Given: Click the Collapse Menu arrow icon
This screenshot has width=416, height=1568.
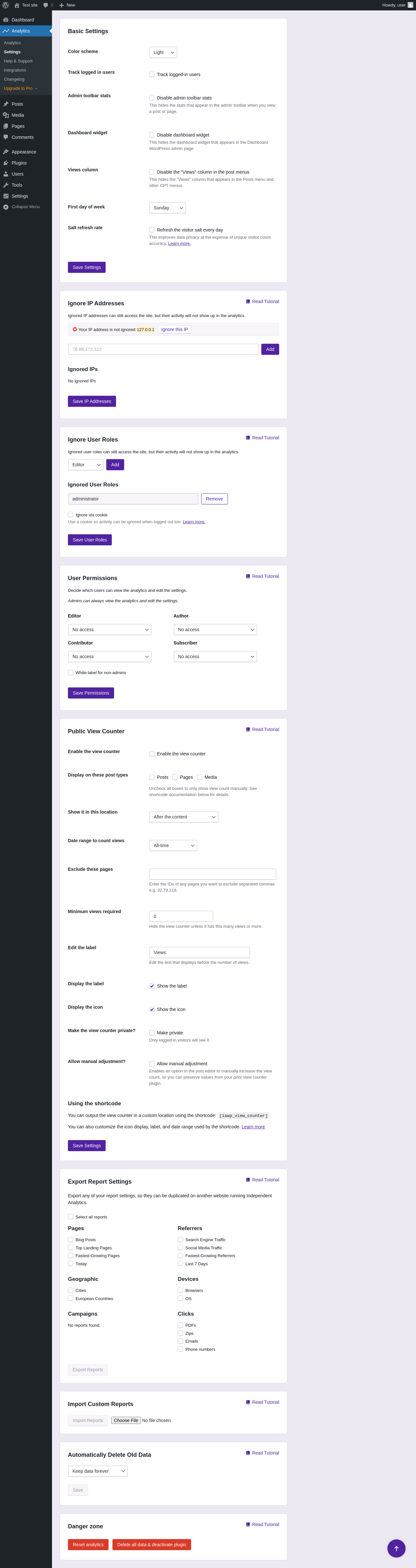Looking at the screenshot, I should (6, 207).
